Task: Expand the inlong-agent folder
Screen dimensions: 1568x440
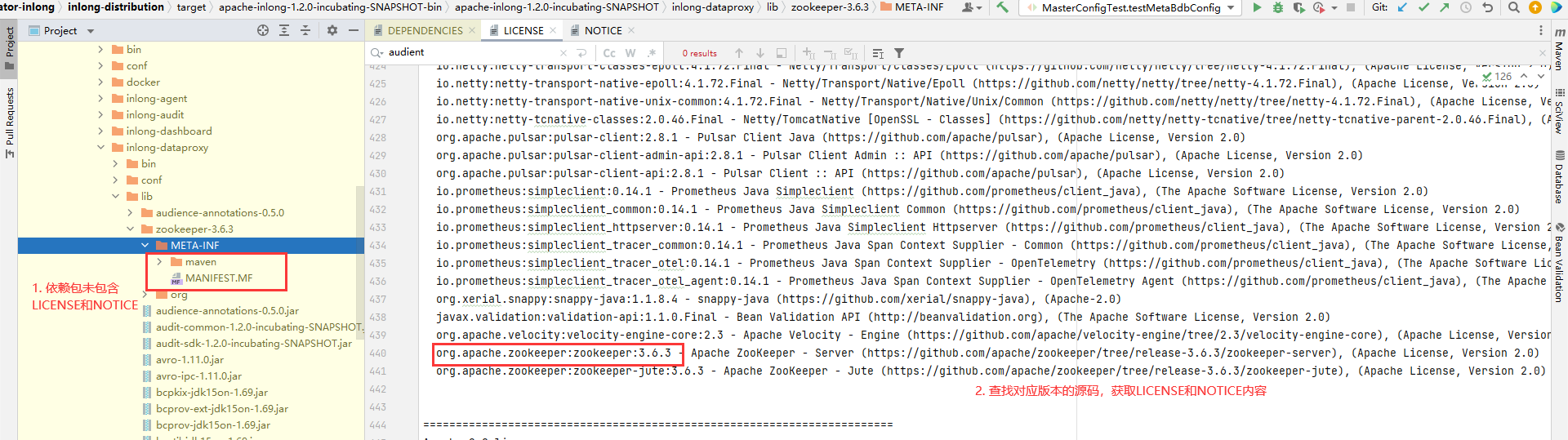Action: [100, 99]
